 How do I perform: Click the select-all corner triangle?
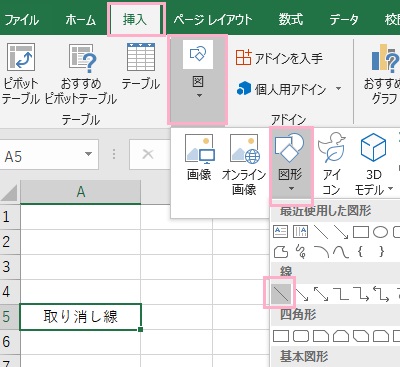coord(9,193)
